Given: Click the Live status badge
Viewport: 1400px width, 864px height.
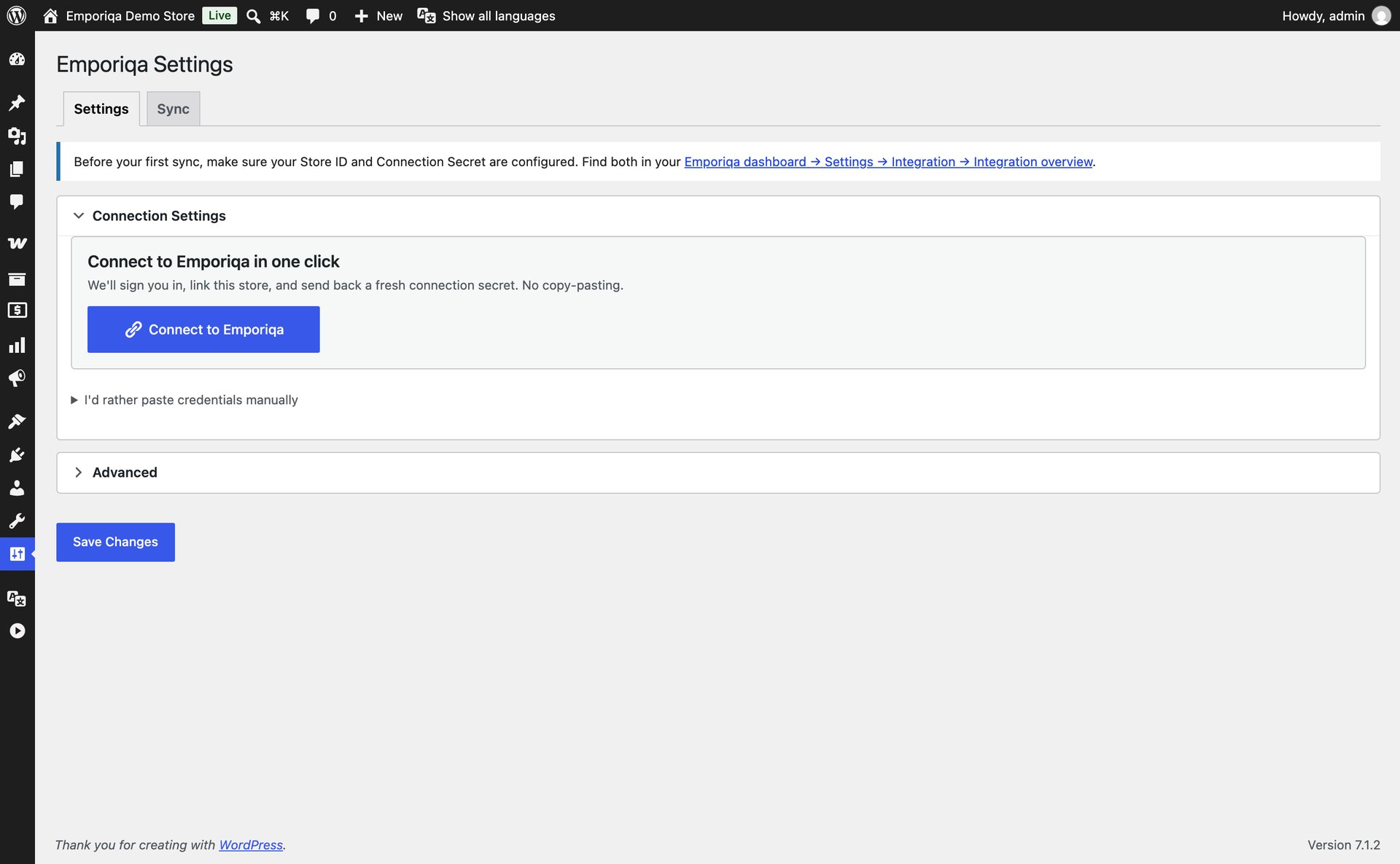Looking at the screenshot, I should click(x=219, y=15).
